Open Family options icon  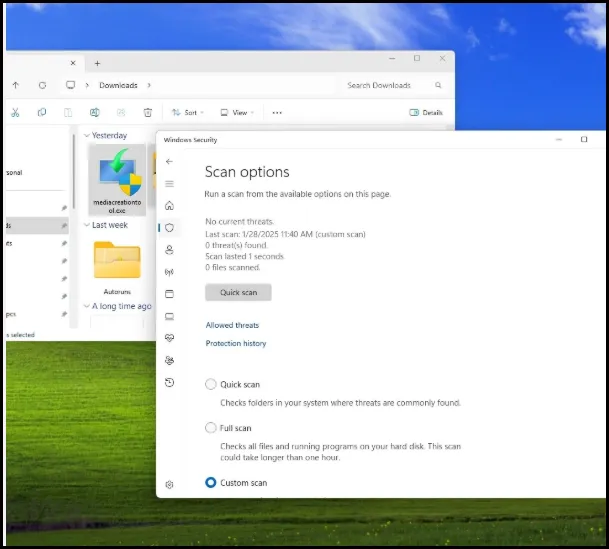(x=169, y=360)
